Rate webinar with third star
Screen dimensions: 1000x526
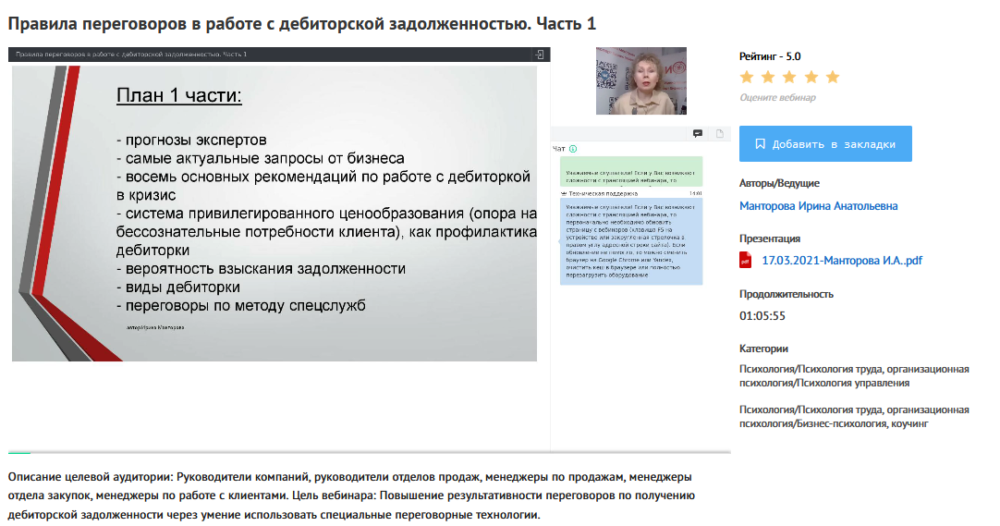coord(790,78)
